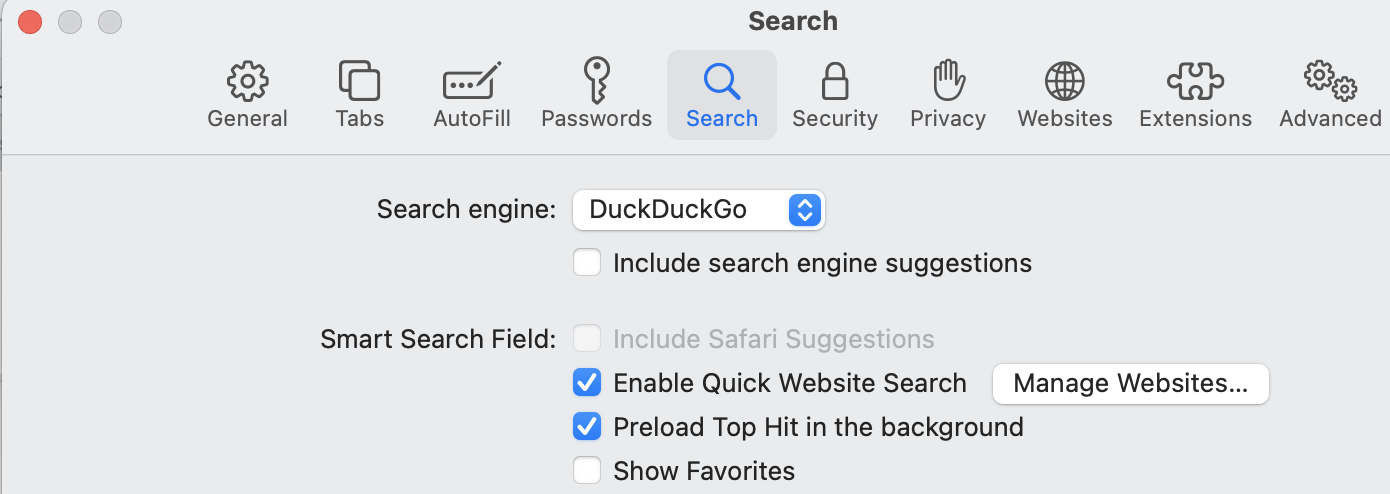The height and width of the screenshot is (494, 1390).
Task: Click the Search magnifying glass icon
Action: (x=721, y=81)
